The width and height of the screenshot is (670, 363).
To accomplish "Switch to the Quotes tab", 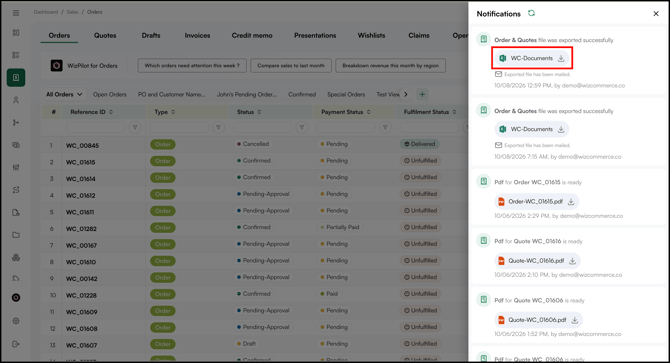I will (x=105, y=35).
